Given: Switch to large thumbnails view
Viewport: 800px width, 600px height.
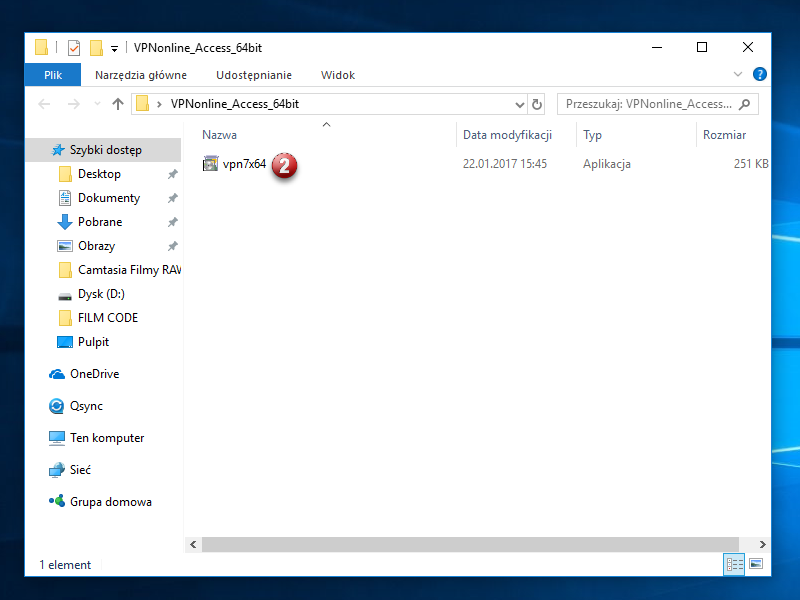Looking at the screenshot, I should 756,564.
